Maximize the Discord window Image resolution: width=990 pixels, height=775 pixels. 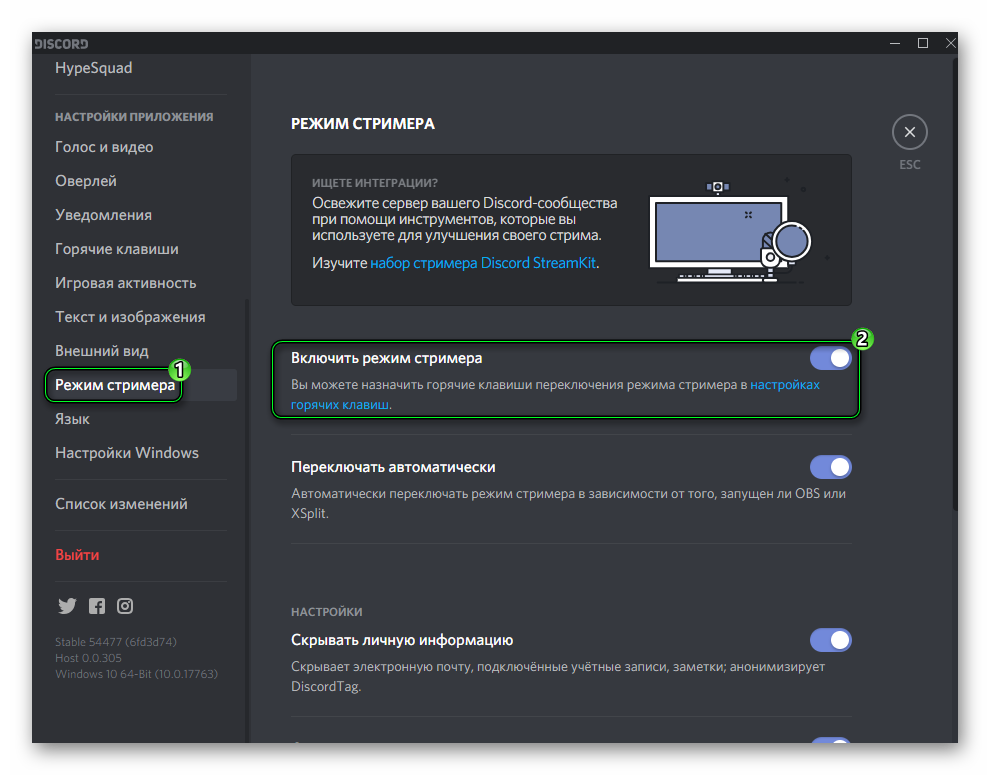(x=922, y=43)
